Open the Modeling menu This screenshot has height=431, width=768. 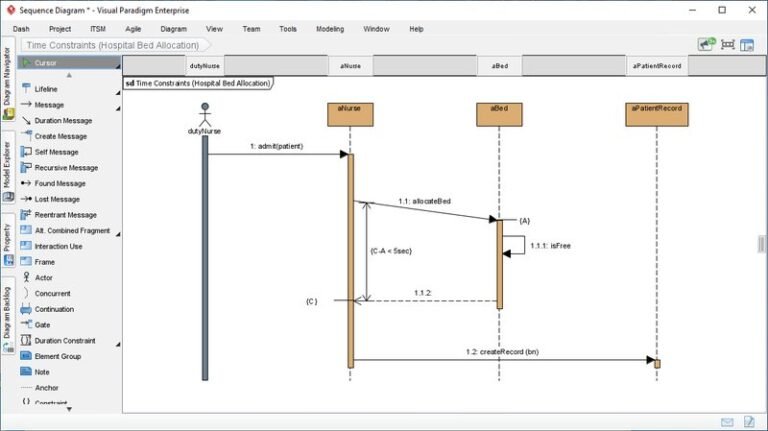[x=330, y=29]
